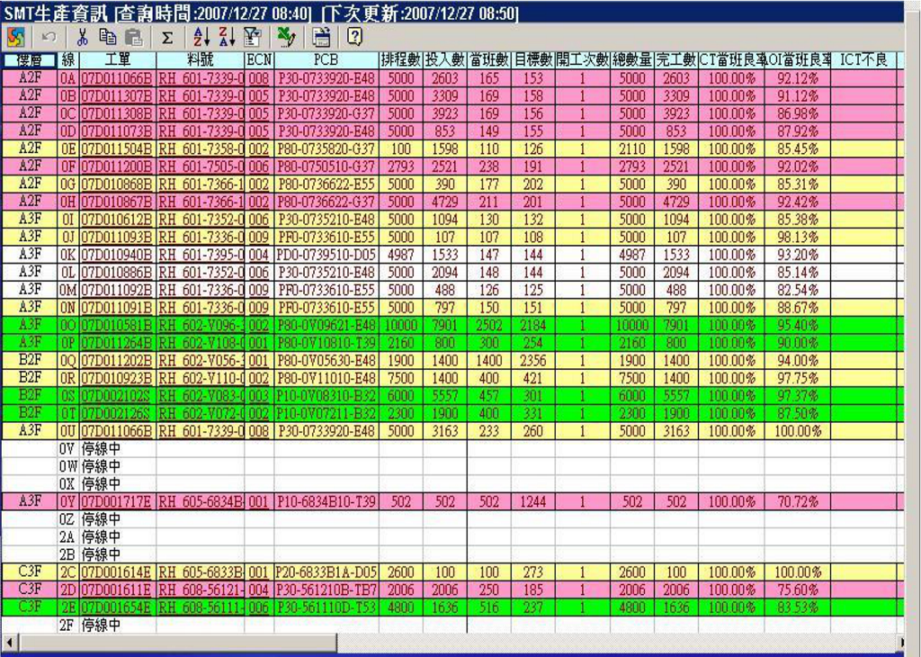Image resolution: width=921 pixels, height=657 pixels.
Task: Export the sheet to Excel icon
Action: pyautogui.click(x=286, y=37)
